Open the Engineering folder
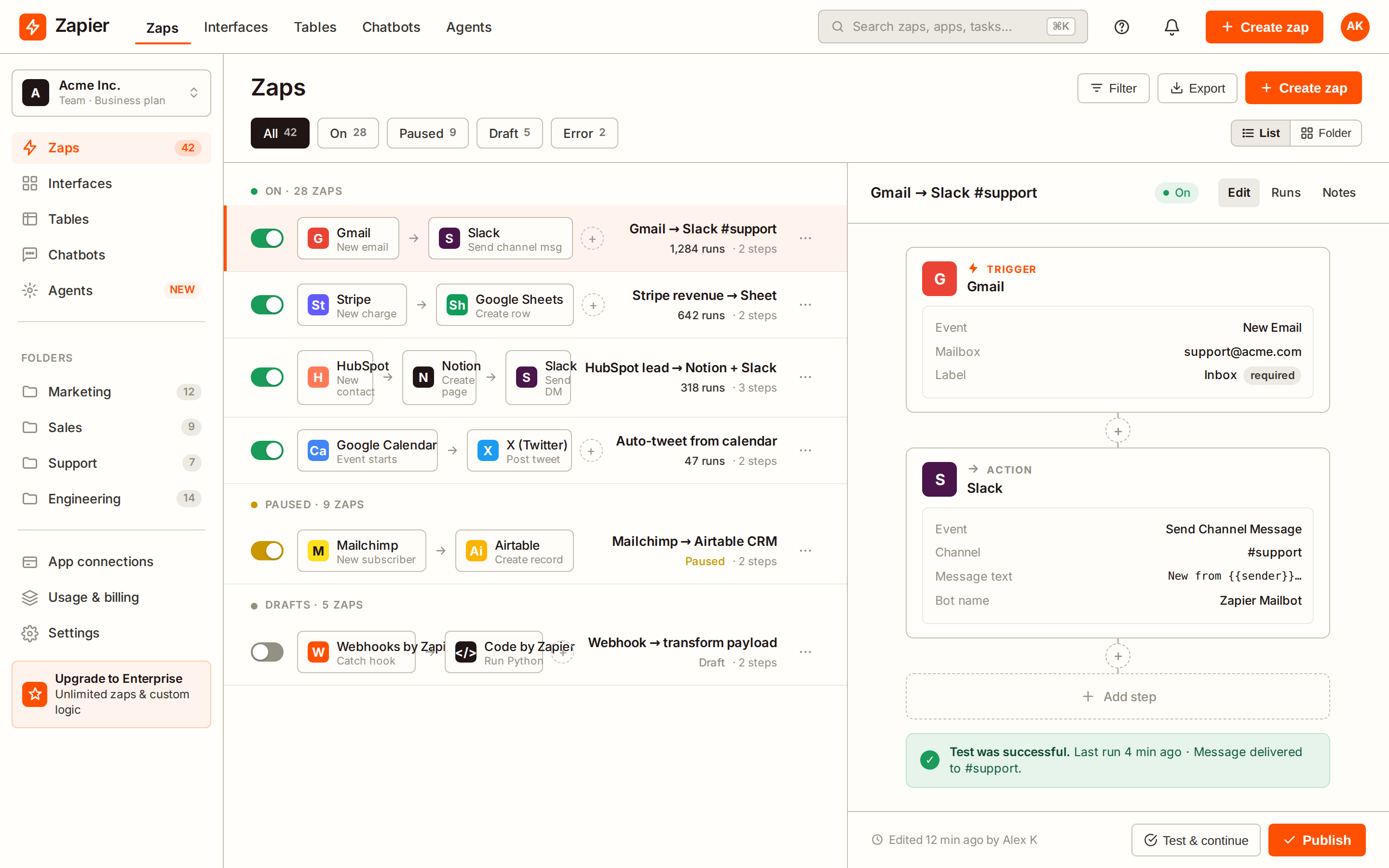Screen dimensions: 1389x868 click(111, 499)
